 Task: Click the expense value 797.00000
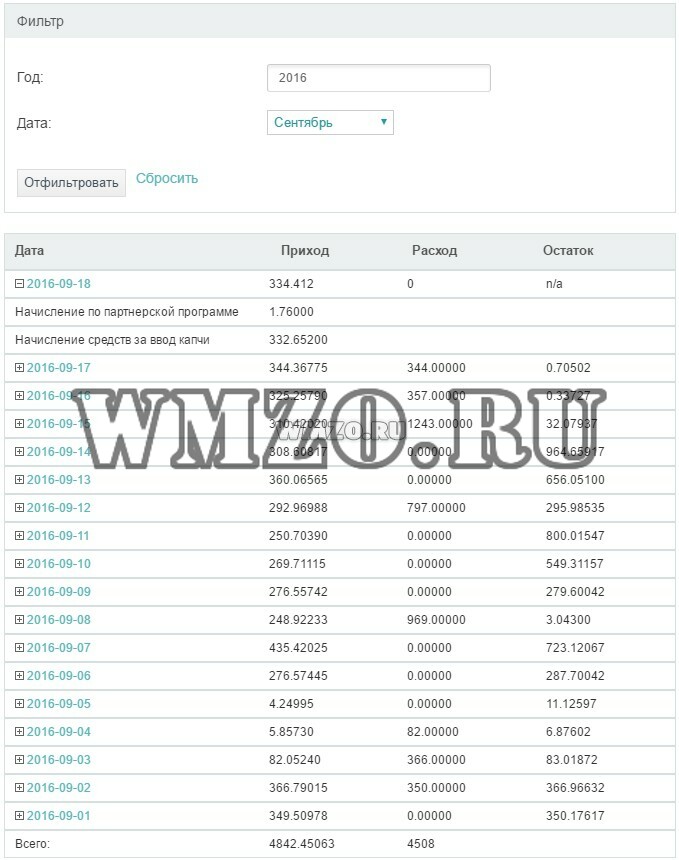[436, 507]
